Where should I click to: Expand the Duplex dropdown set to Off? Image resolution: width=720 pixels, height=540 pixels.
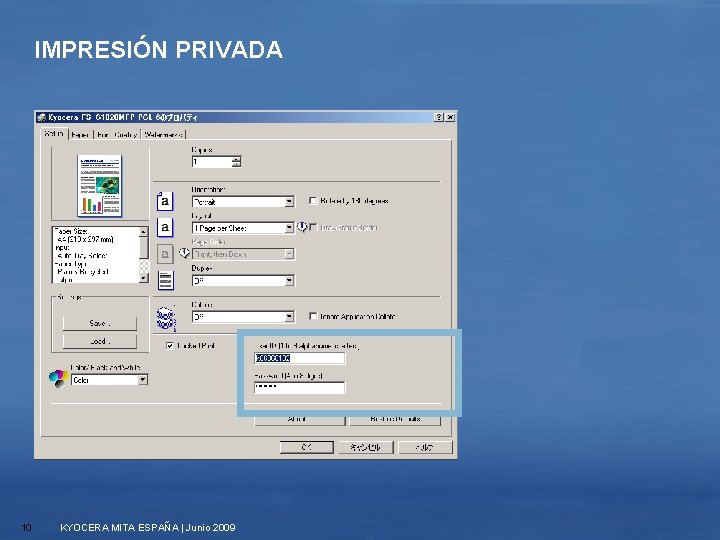(x=243, y=280)
